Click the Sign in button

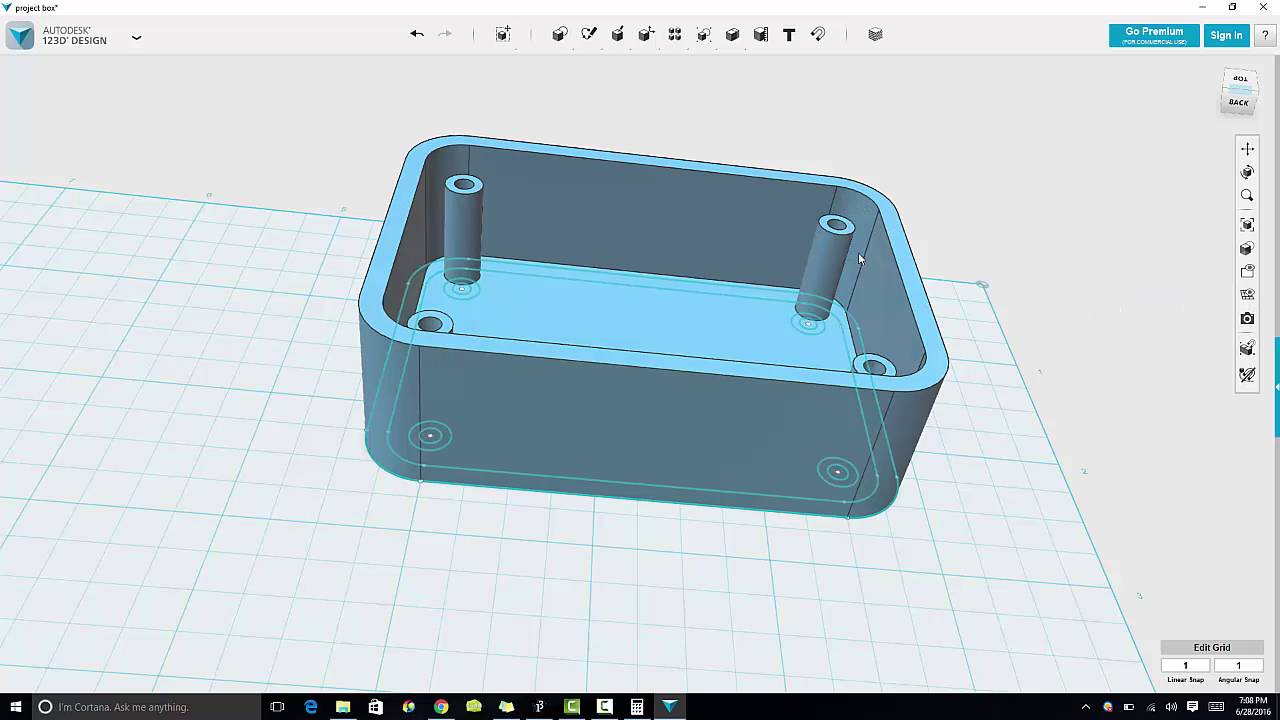[x=1226, y=35]
